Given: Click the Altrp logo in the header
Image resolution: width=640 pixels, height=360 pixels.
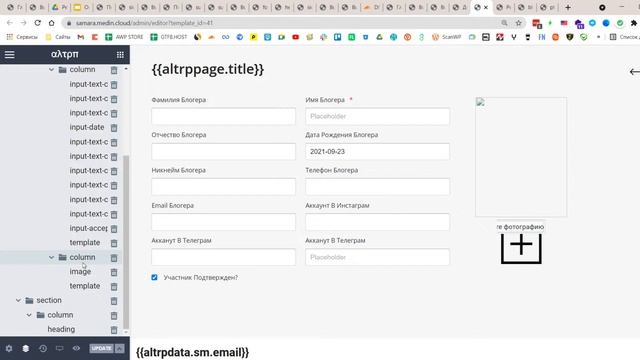Looking at the screenshot, I should coord(64,54).
